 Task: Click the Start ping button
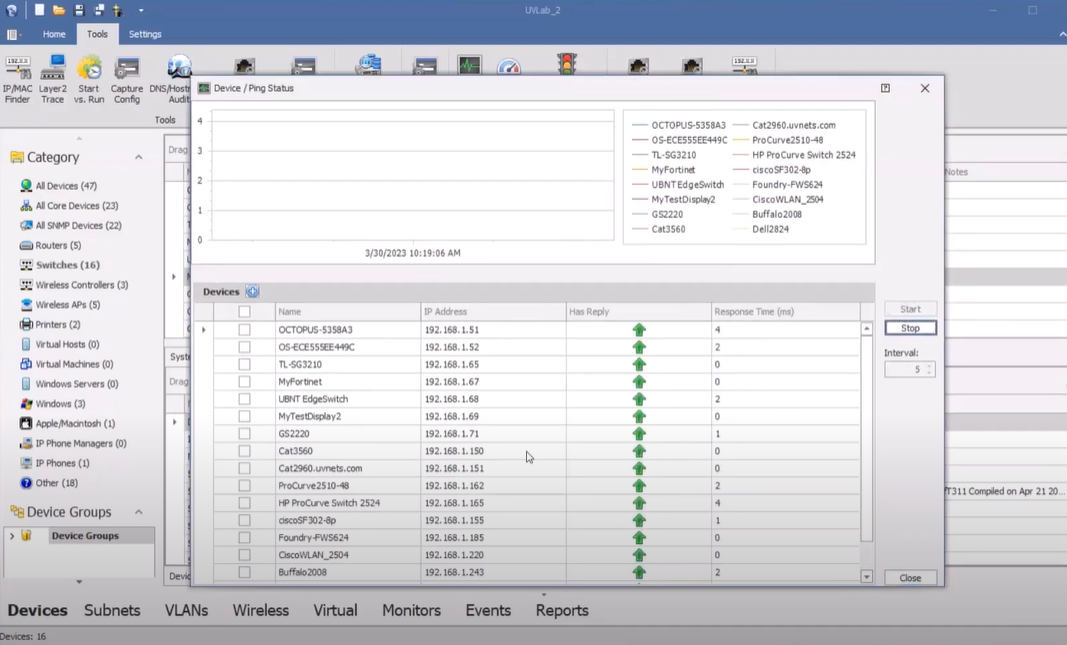click(910, 309)
